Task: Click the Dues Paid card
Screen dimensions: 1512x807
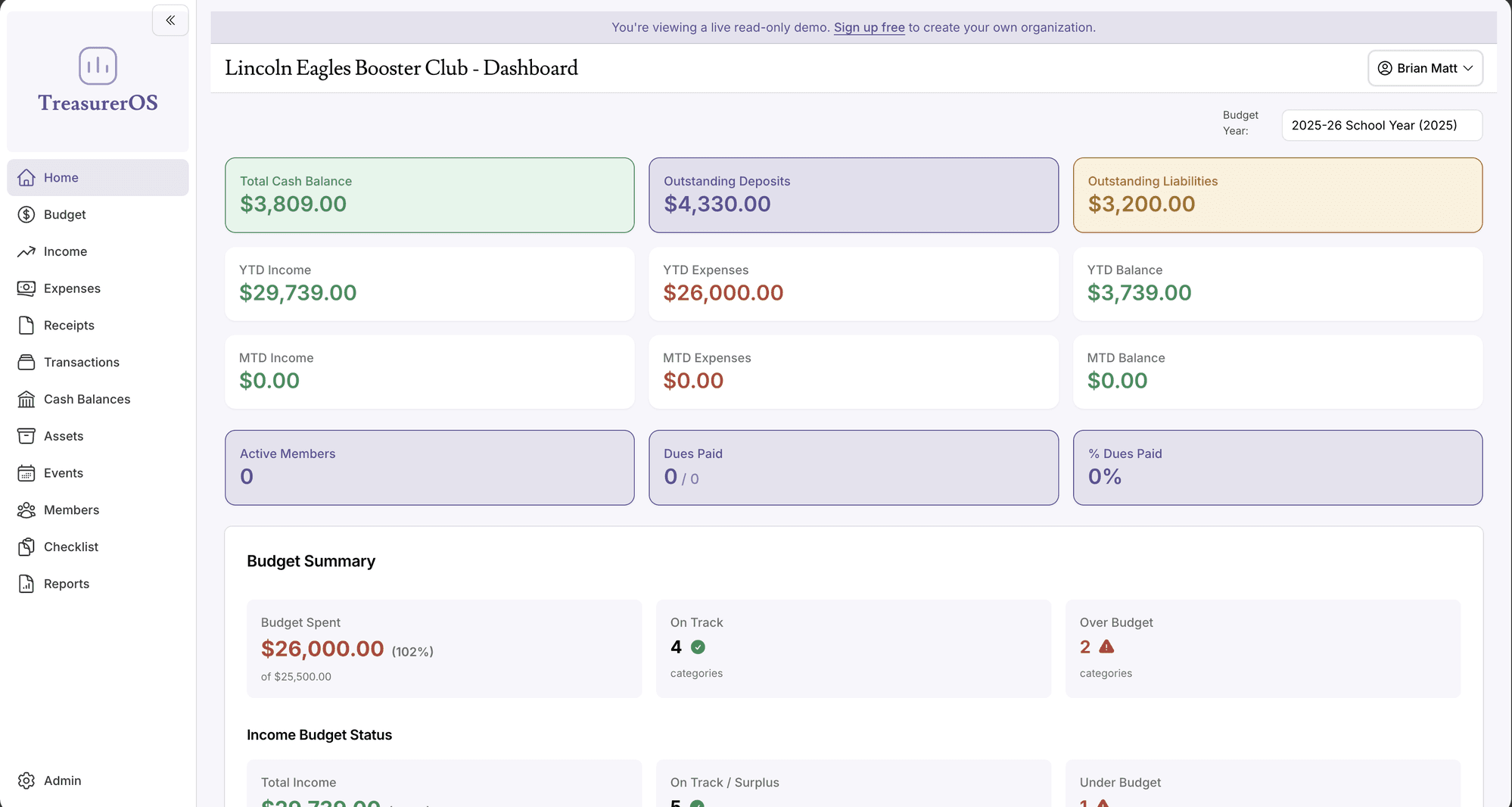Action: point(854,468)
